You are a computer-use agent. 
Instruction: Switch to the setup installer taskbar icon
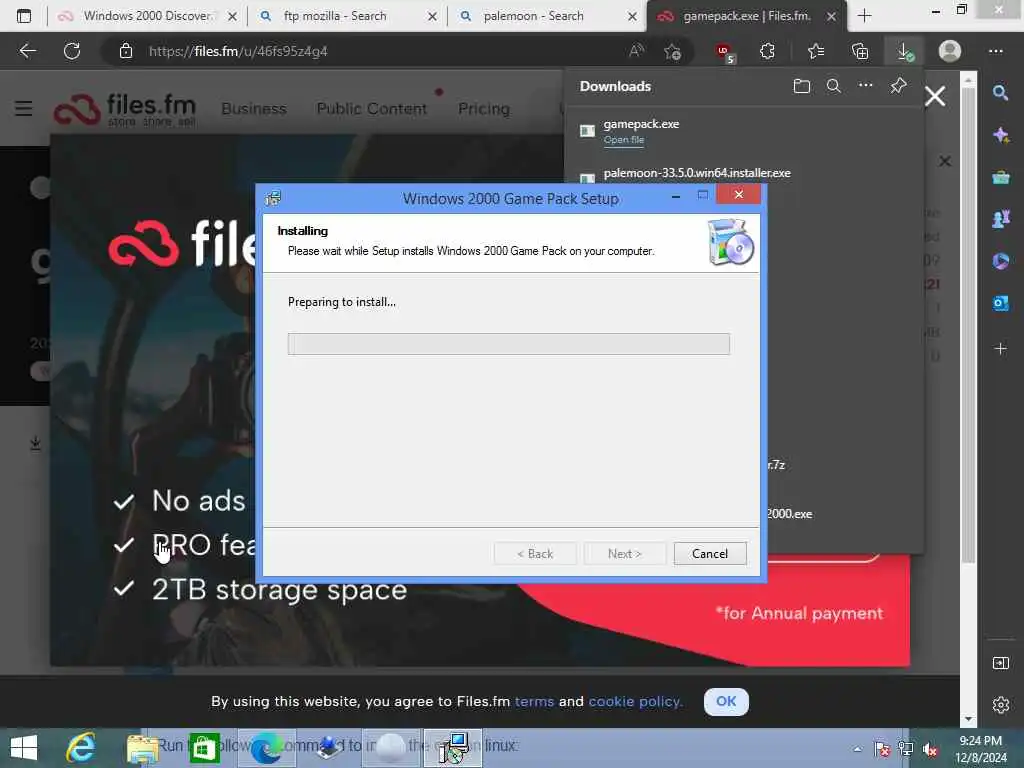(x=453, y=748)
